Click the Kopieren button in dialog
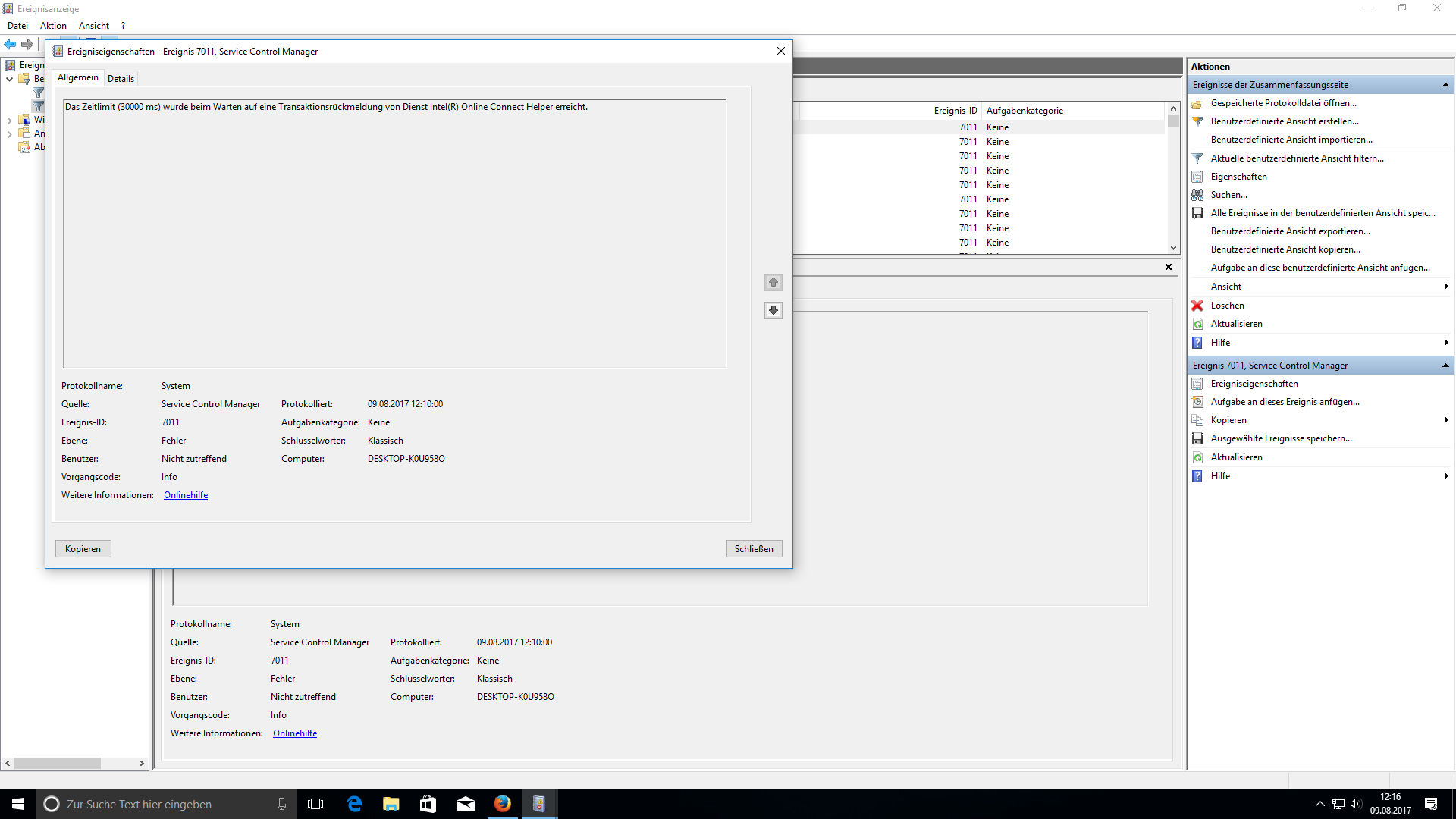The image size is (1456, 819). [83, 549]
